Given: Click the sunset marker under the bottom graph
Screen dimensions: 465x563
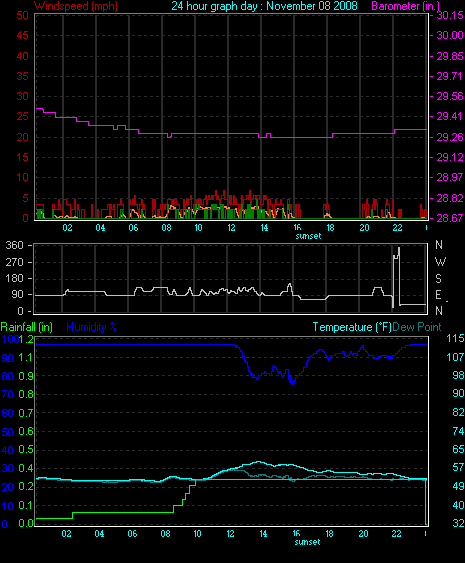Looking at the screenshot, I should [x=307, y=542].
